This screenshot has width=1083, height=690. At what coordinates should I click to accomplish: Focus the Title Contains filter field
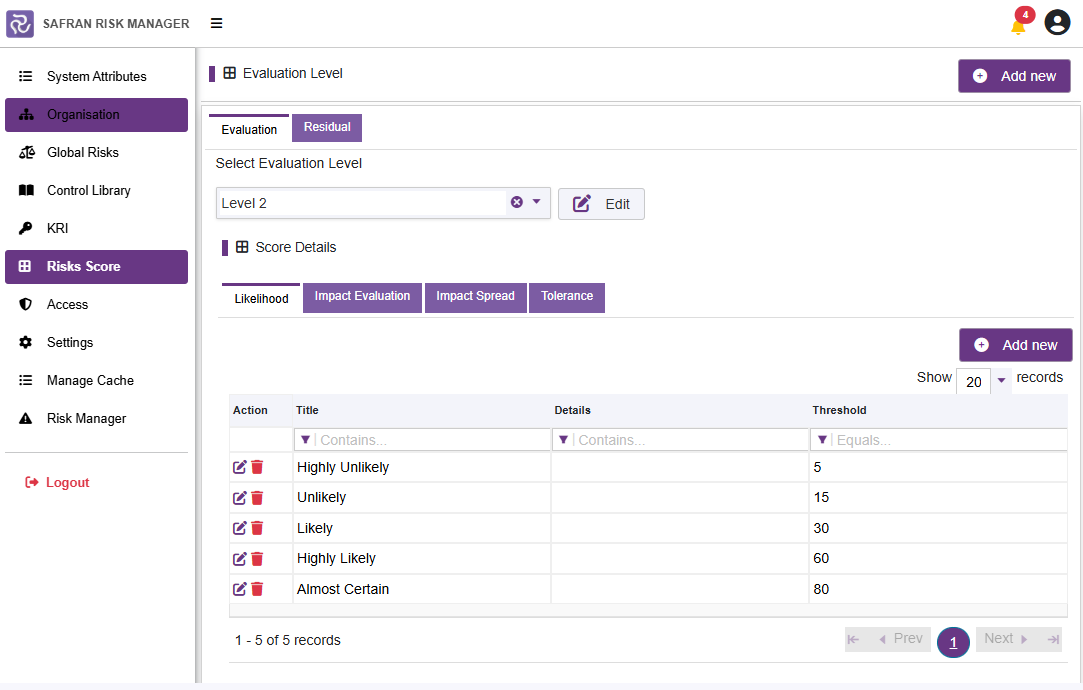(432, 440)
